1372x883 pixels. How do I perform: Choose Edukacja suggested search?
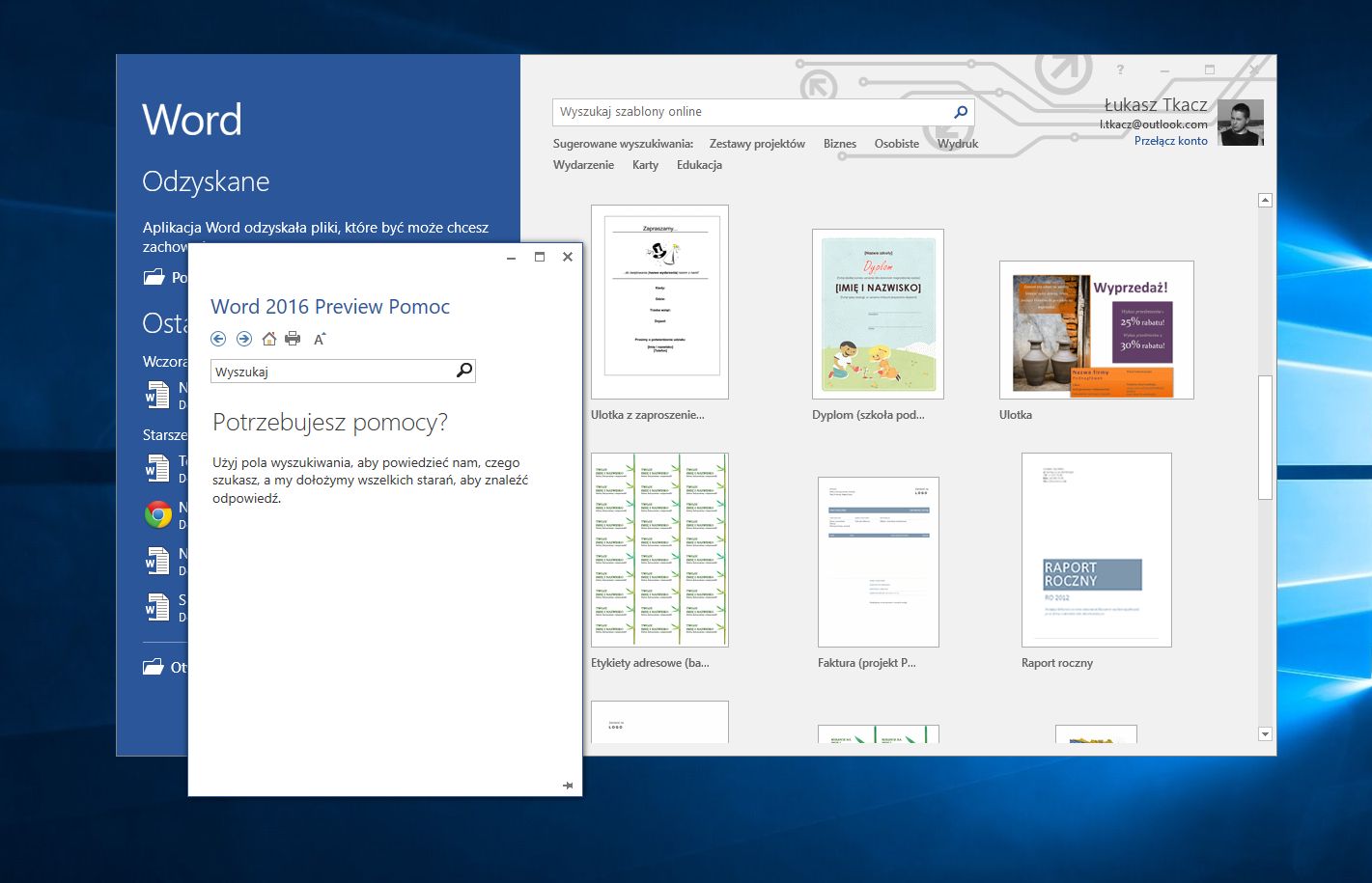click(x=699, y=165)
